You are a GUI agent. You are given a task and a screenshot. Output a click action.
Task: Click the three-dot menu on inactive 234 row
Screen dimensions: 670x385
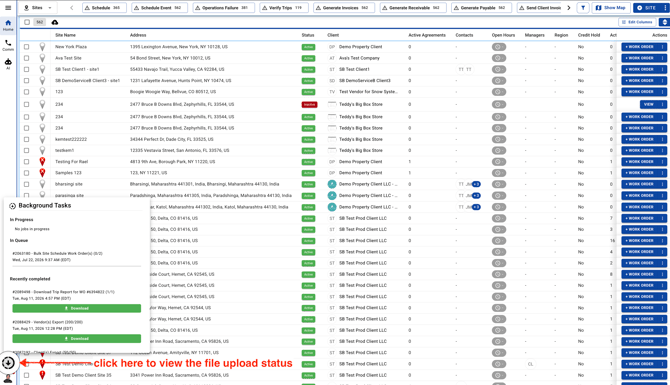pos(663,104)
